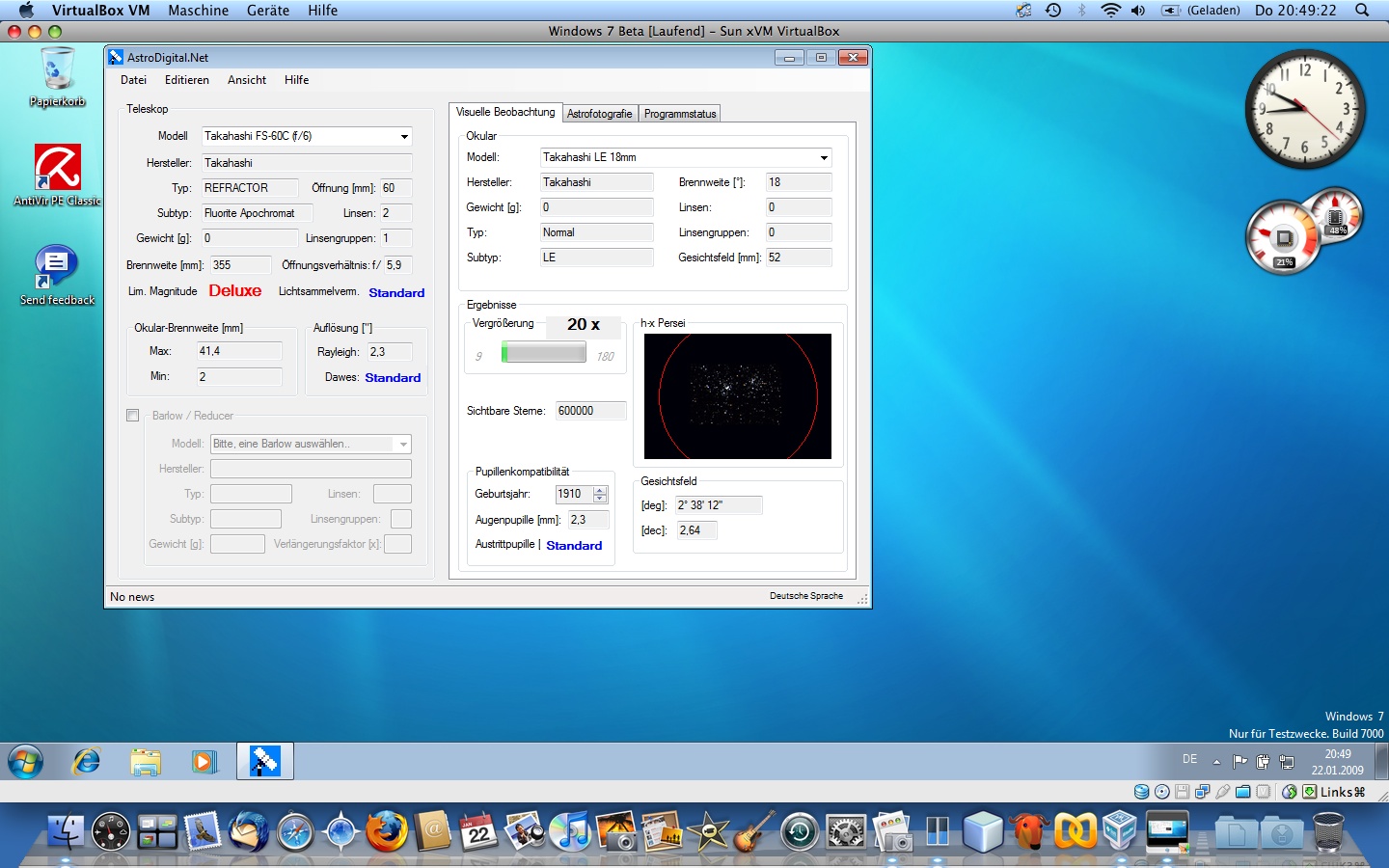The width and height of the screenshot is (1389, 868).
Task: Switch to the Programmstatus tab
Action: pos(680,114)
